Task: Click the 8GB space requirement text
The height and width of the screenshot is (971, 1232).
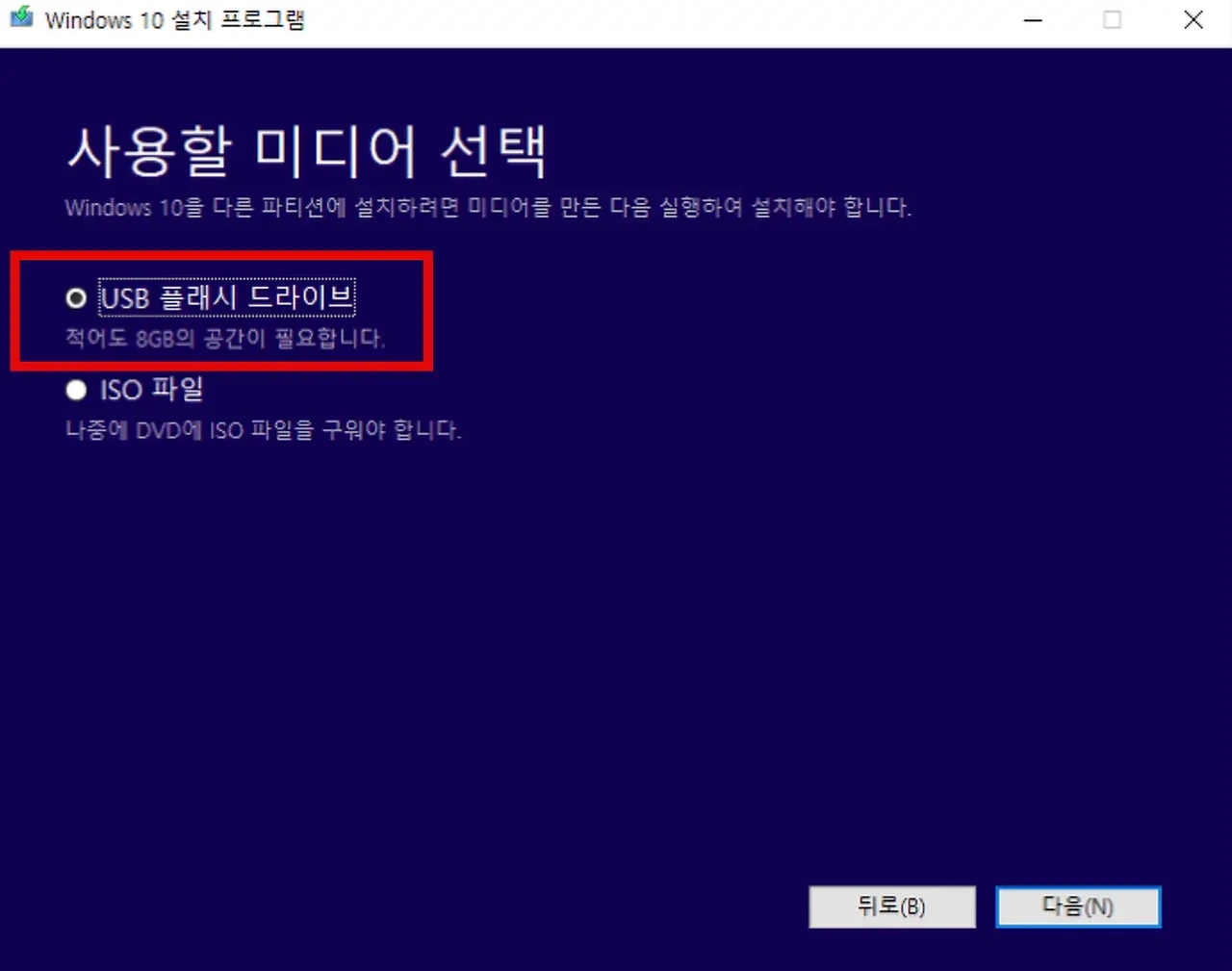Action: 224,339
